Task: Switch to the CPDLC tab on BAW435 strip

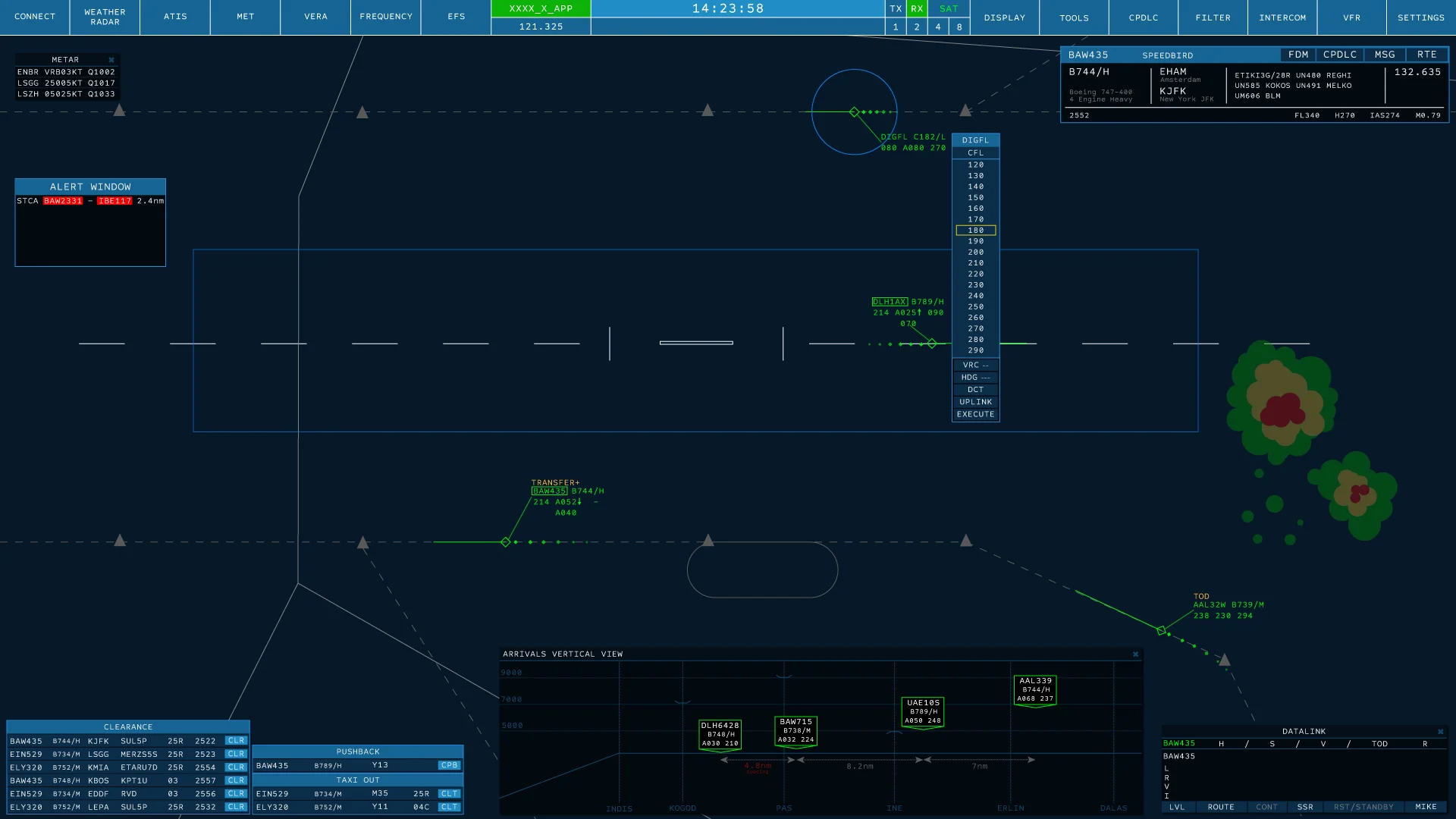Action: [1339, 55]
